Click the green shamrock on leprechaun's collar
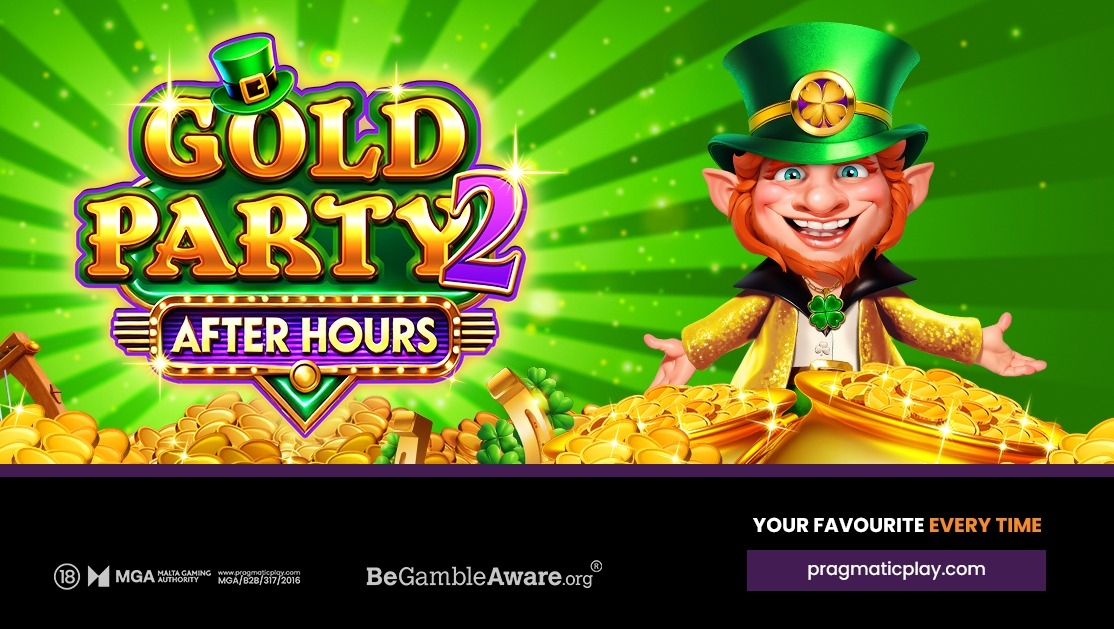The width and height of the screenshot is (1114, 629). (x=826, y=311)
